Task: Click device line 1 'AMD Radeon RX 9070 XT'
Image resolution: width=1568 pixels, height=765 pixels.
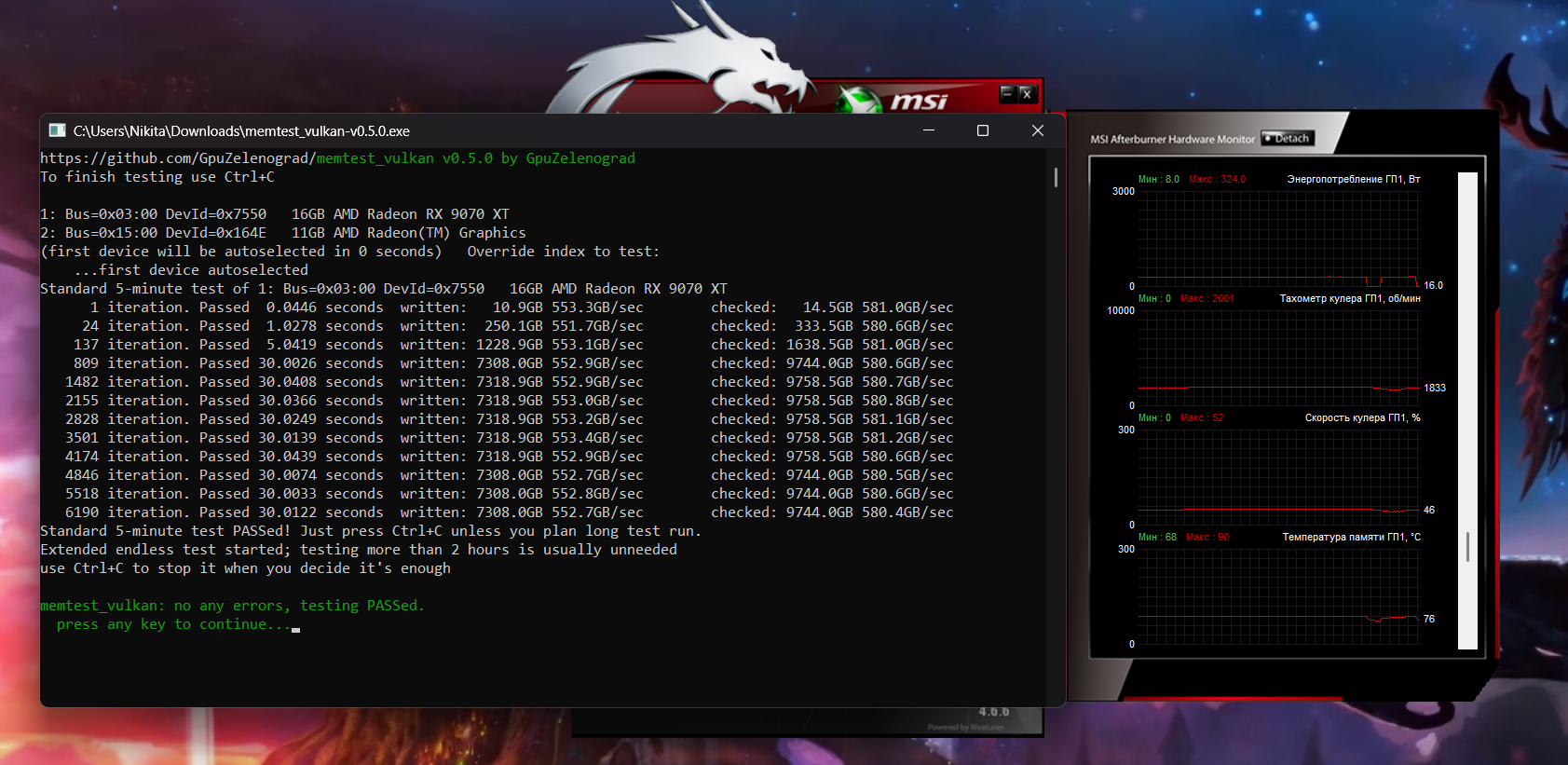Action: click(275, 214)
